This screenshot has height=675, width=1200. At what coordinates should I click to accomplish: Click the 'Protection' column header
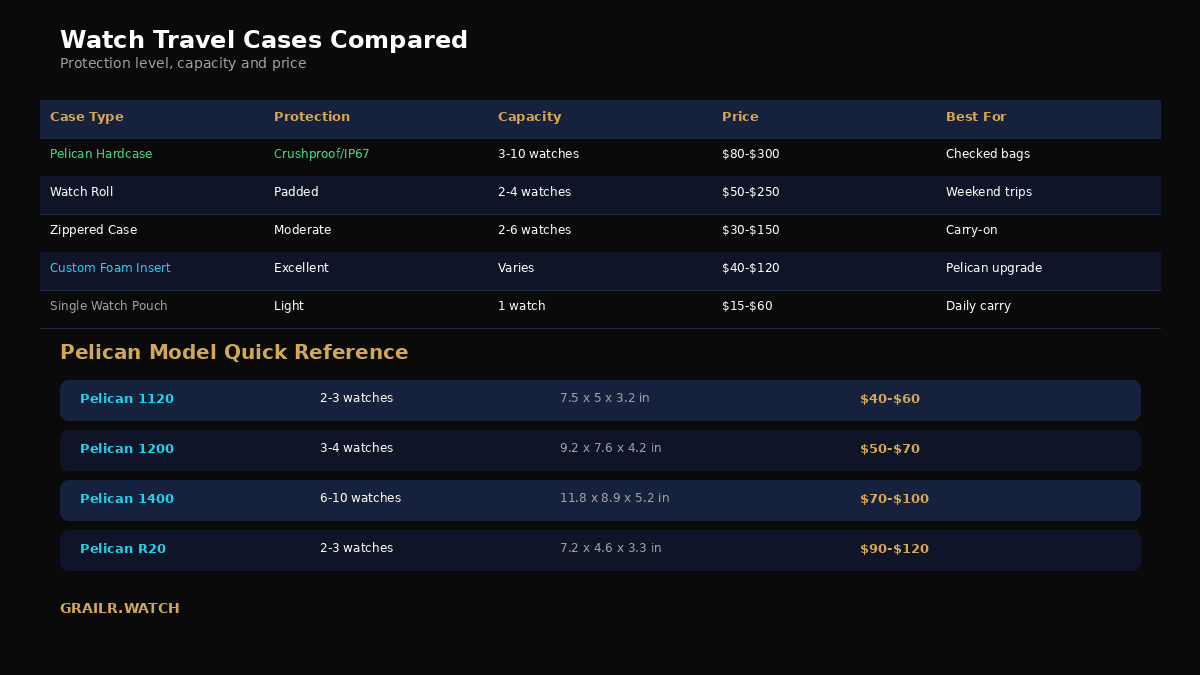point(312,117)
